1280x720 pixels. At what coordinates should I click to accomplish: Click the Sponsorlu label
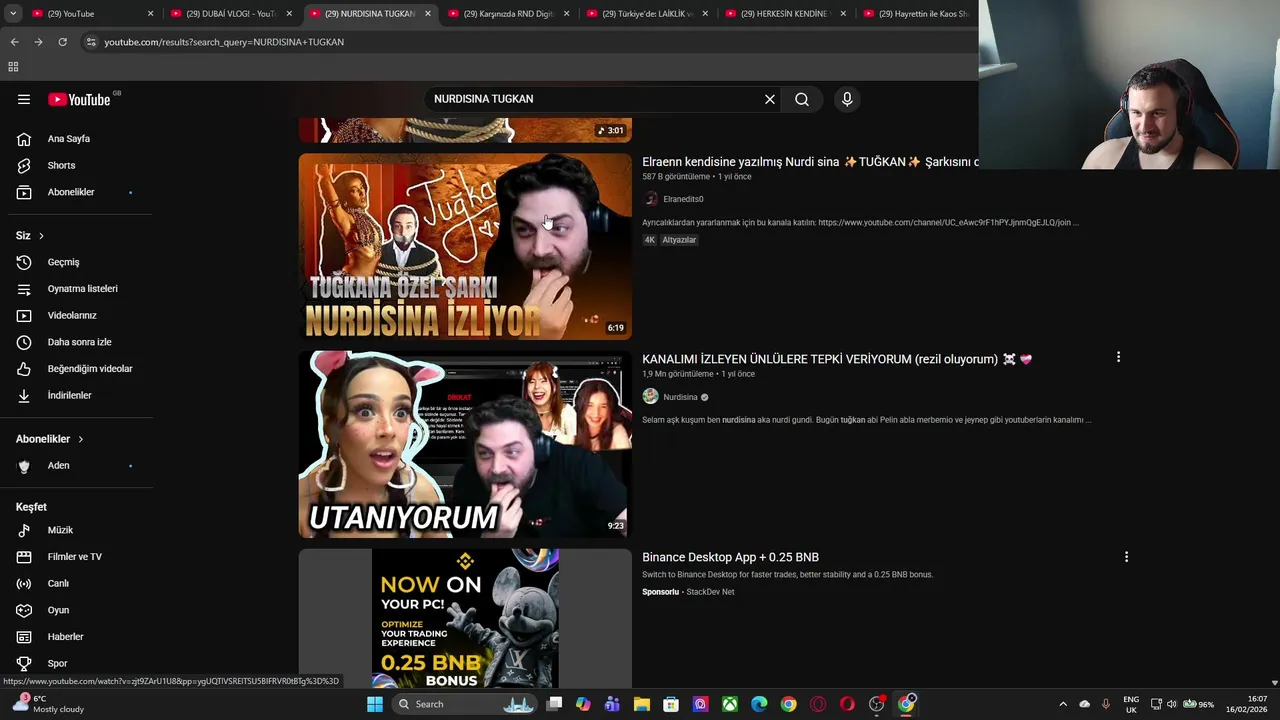coord(660,592)
